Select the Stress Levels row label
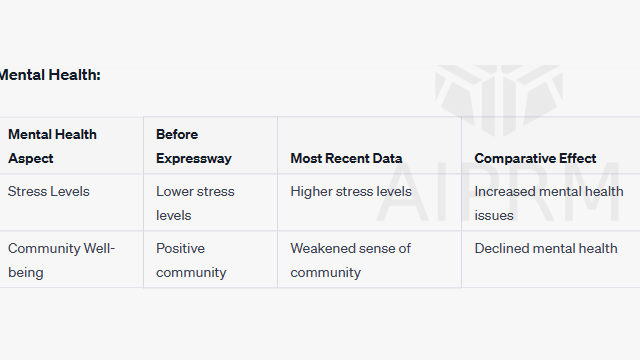Image resolution: width=640 pixels, height=360 pixels. pos(49,191)
